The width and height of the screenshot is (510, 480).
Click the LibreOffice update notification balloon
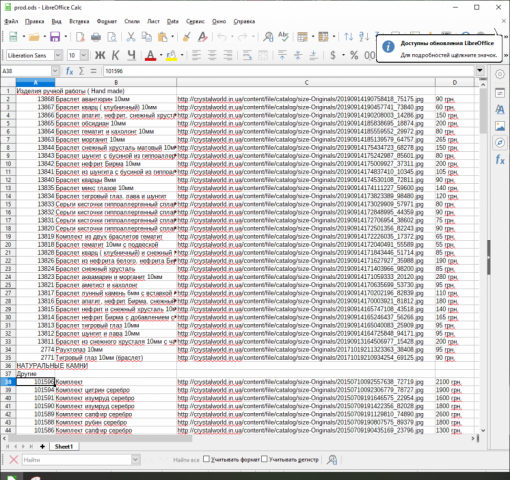[439, 48]
